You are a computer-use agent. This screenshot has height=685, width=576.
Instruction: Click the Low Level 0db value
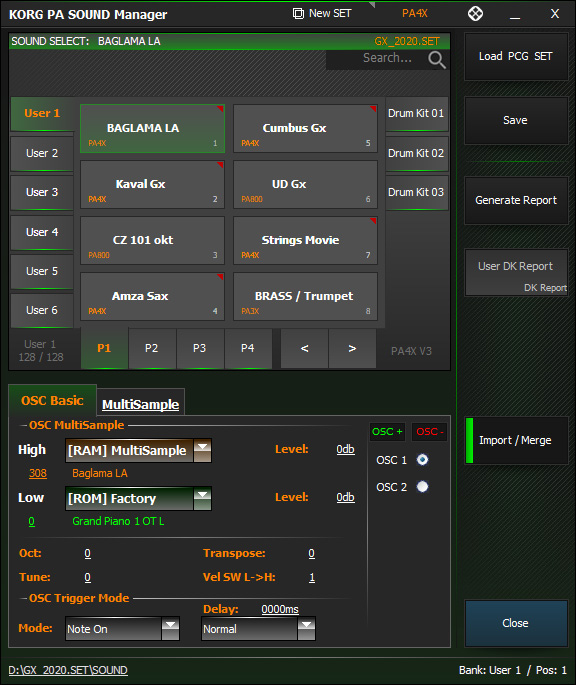point(345,497)
